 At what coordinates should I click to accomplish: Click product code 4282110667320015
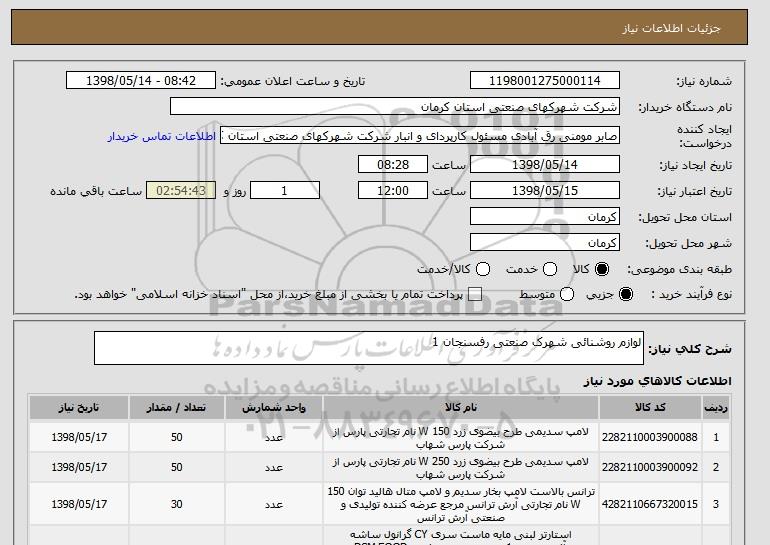coord(650,504)
